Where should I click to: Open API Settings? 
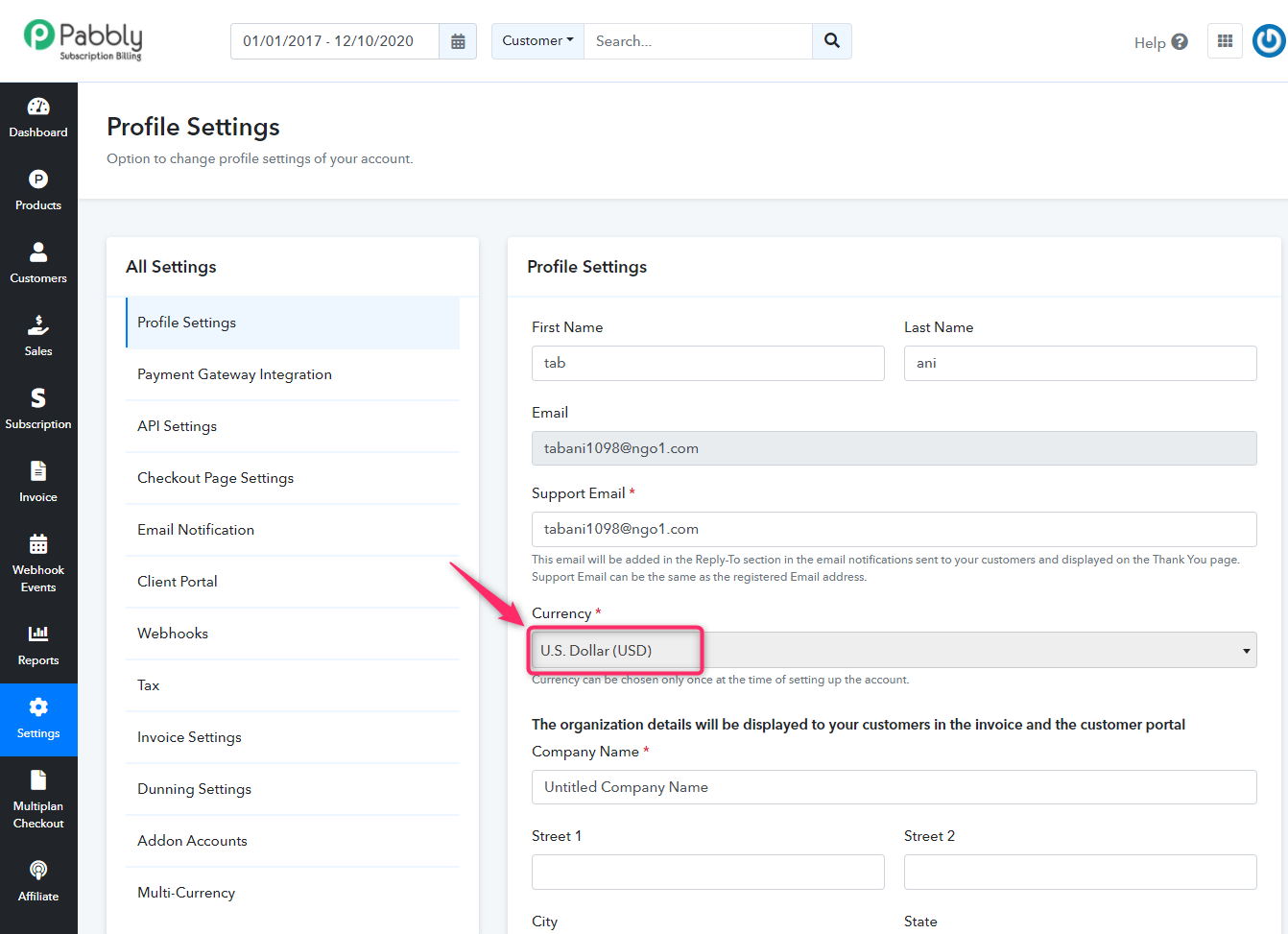pos(293,426)
